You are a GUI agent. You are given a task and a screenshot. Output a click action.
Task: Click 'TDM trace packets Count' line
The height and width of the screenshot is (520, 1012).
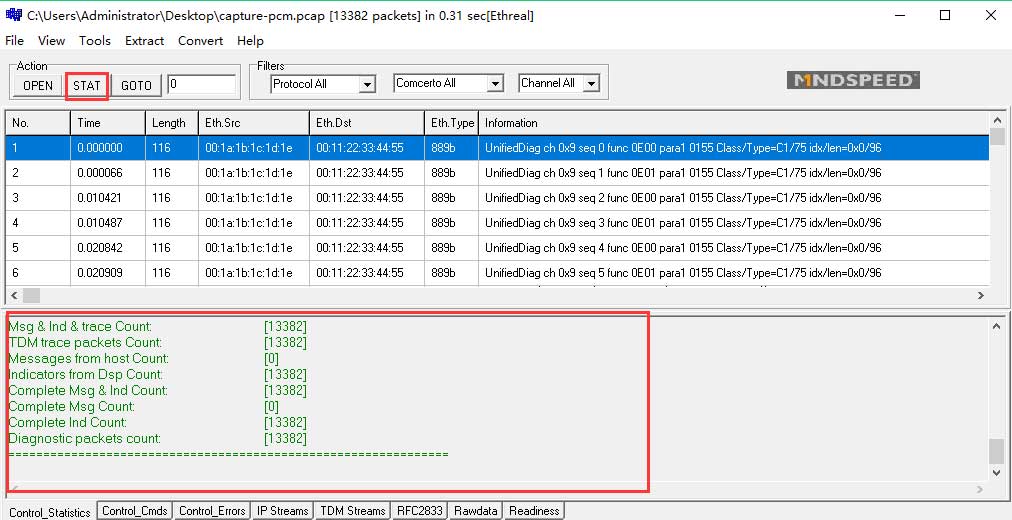click(x=157, y=343)
